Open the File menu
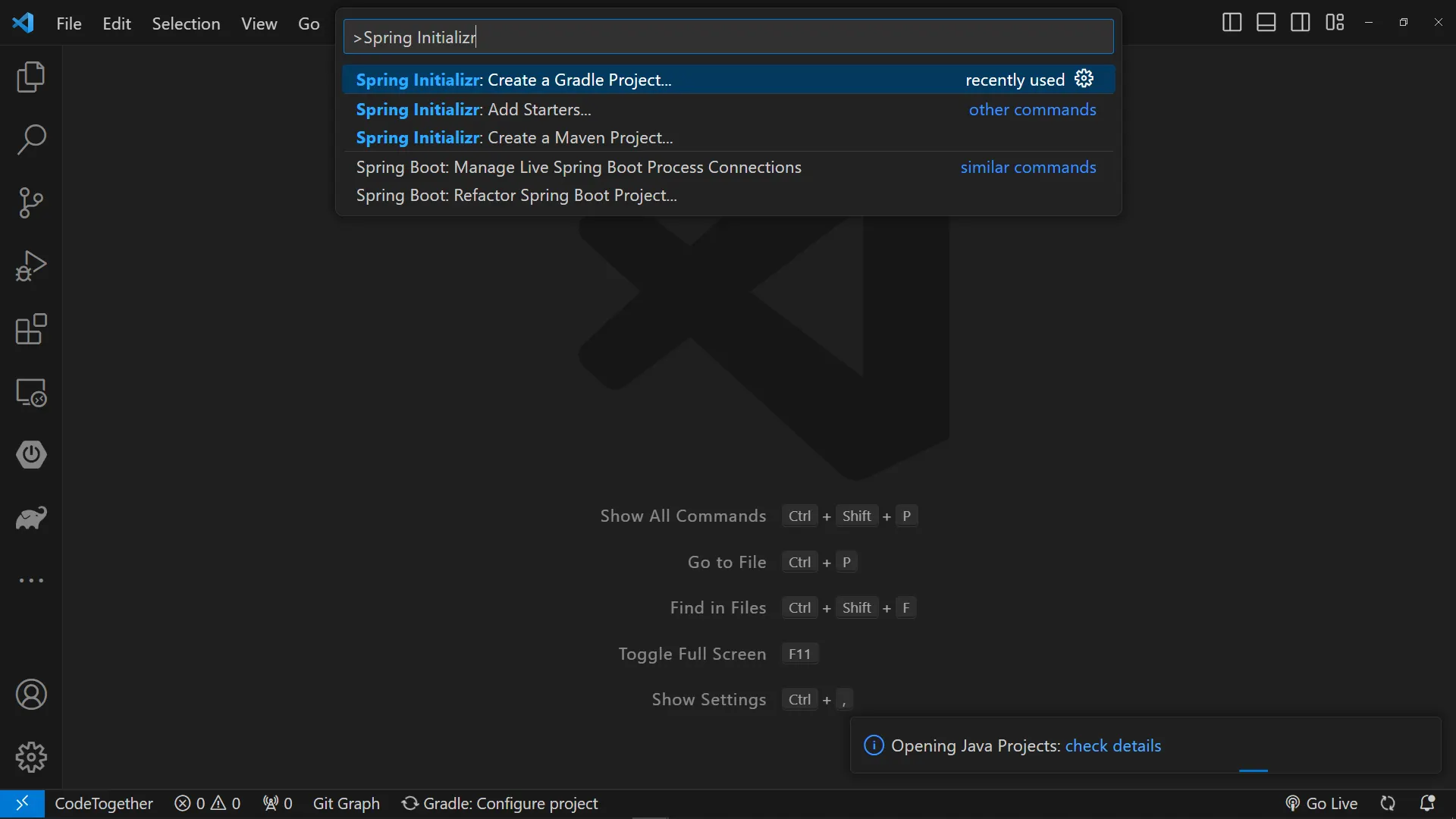The width and height of the screenshot is (1456, 819). 68,24
